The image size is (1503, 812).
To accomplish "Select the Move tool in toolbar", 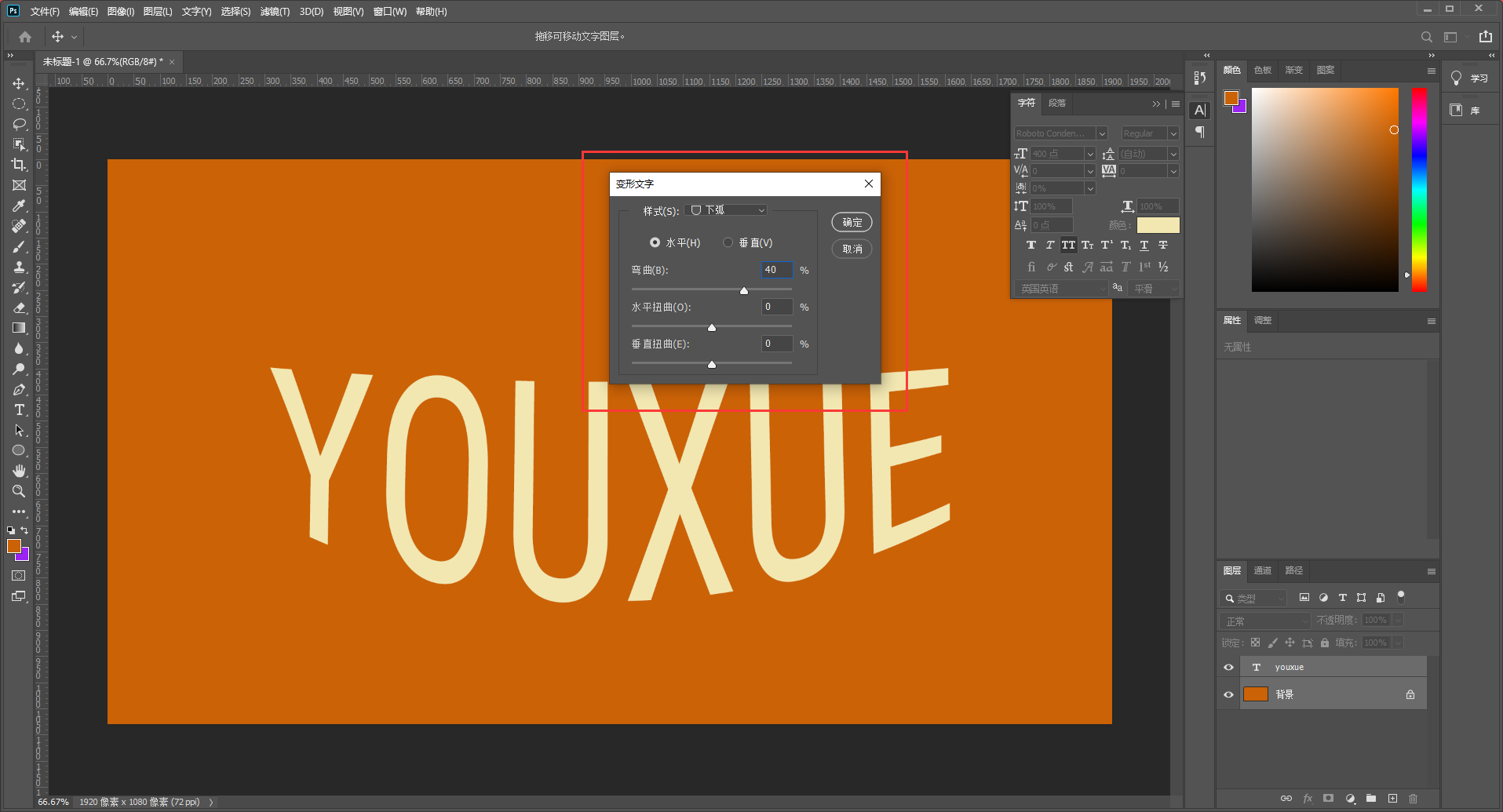I will point(19,83).
